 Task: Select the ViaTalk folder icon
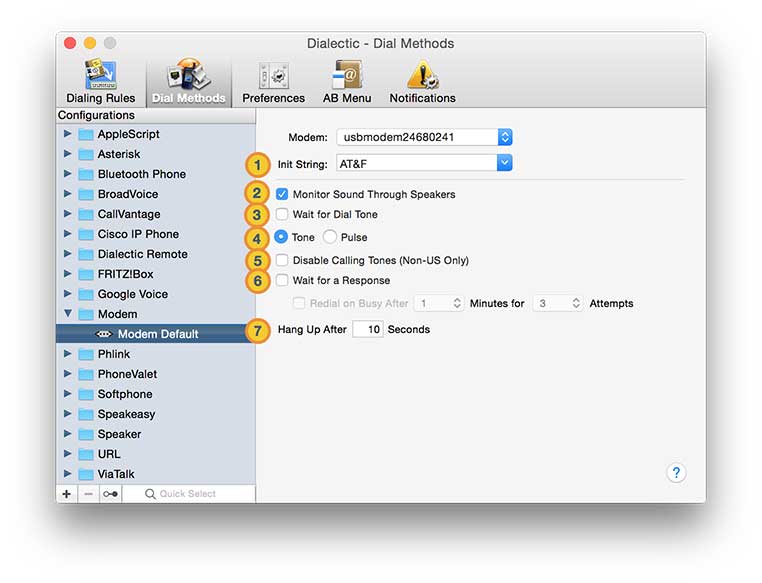tap(86, 474)
